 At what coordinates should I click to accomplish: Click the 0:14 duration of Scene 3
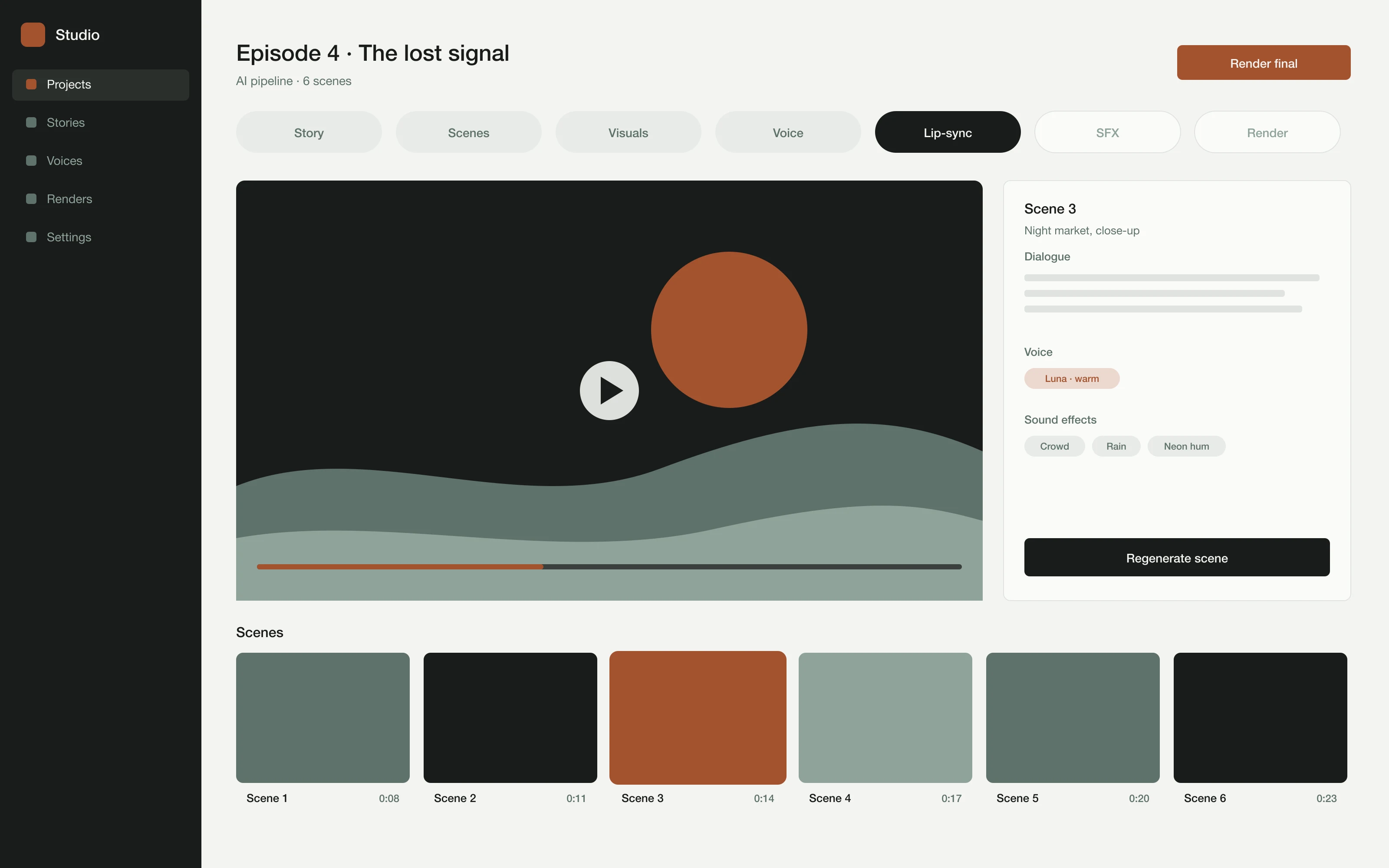pyautogui.click(x=764, y=798)
